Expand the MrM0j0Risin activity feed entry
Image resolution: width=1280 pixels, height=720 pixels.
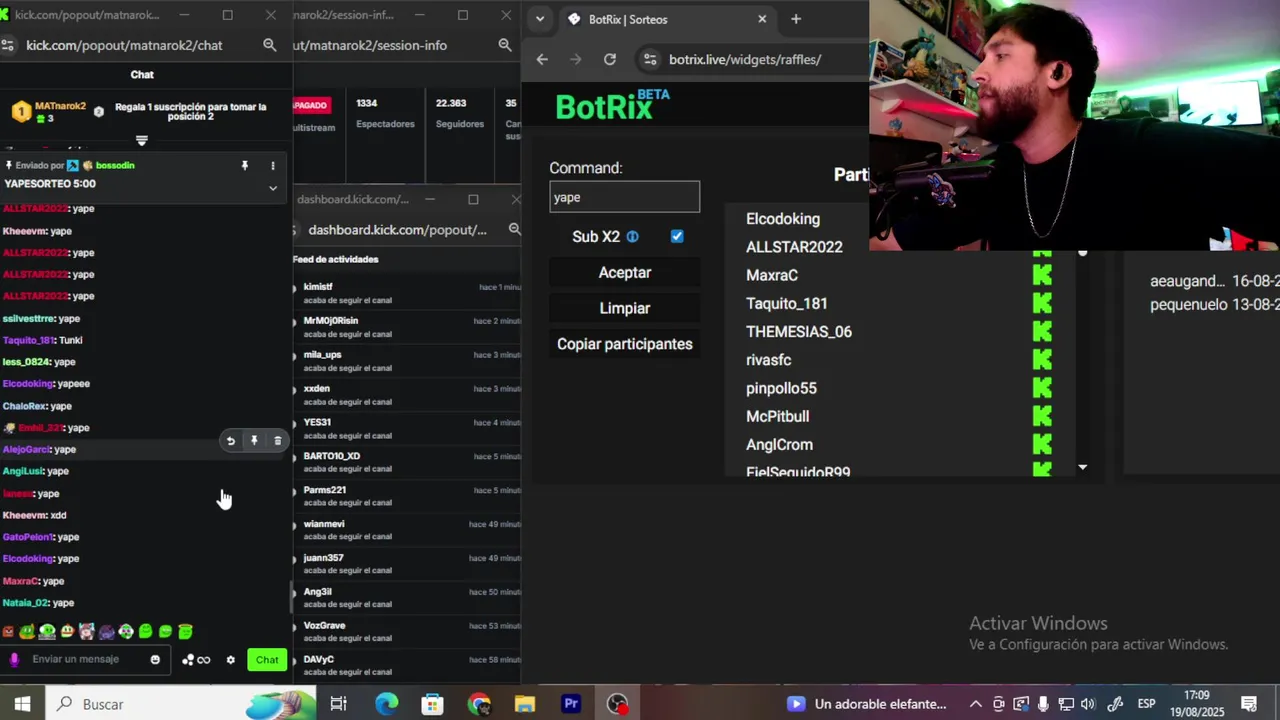point(294,323)
